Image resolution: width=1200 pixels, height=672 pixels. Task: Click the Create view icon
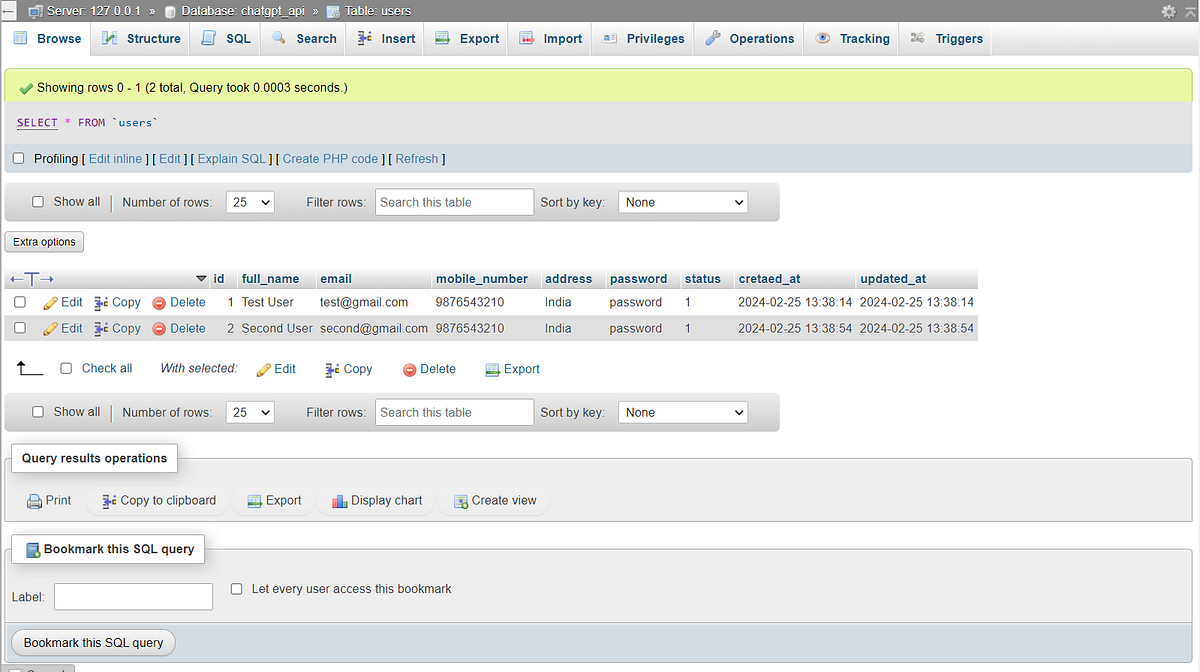[x=461, y=500]
